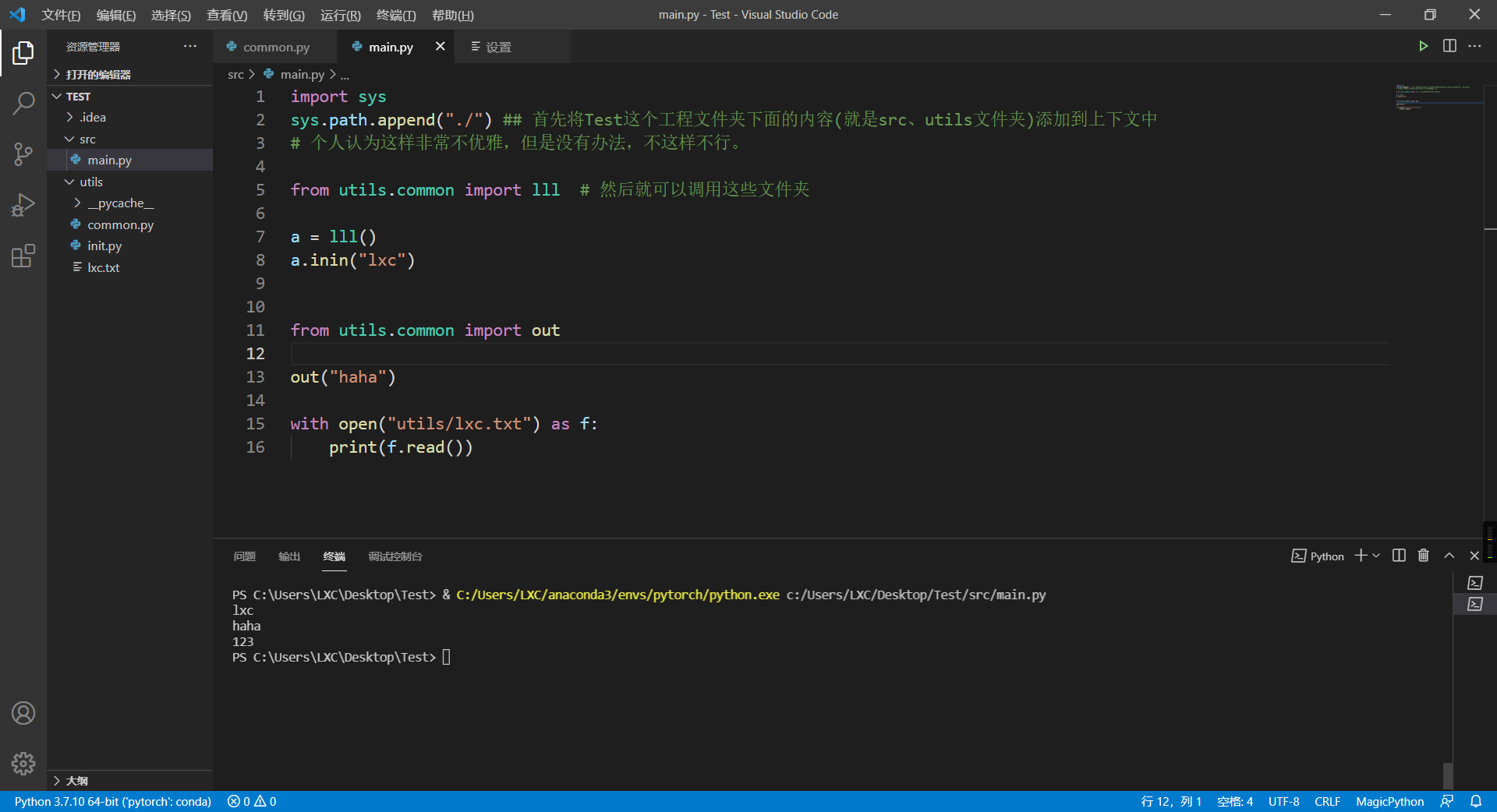Create a new terminal with plus icon
Image resolution: width=1497 pixels, height=812 pixels.
pos(1361,556)
